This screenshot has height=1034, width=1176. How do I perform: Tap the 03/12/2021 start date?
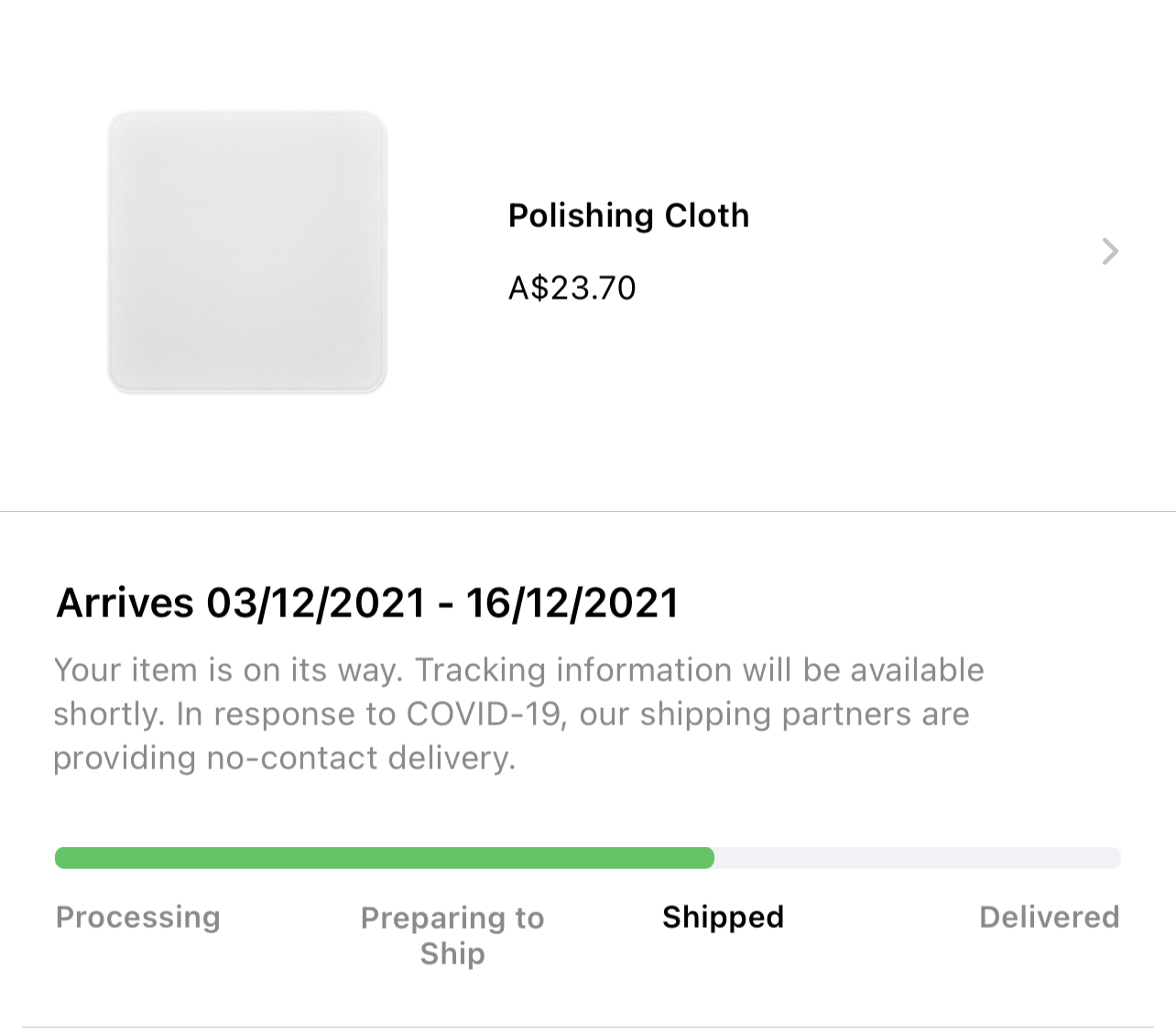316,603
